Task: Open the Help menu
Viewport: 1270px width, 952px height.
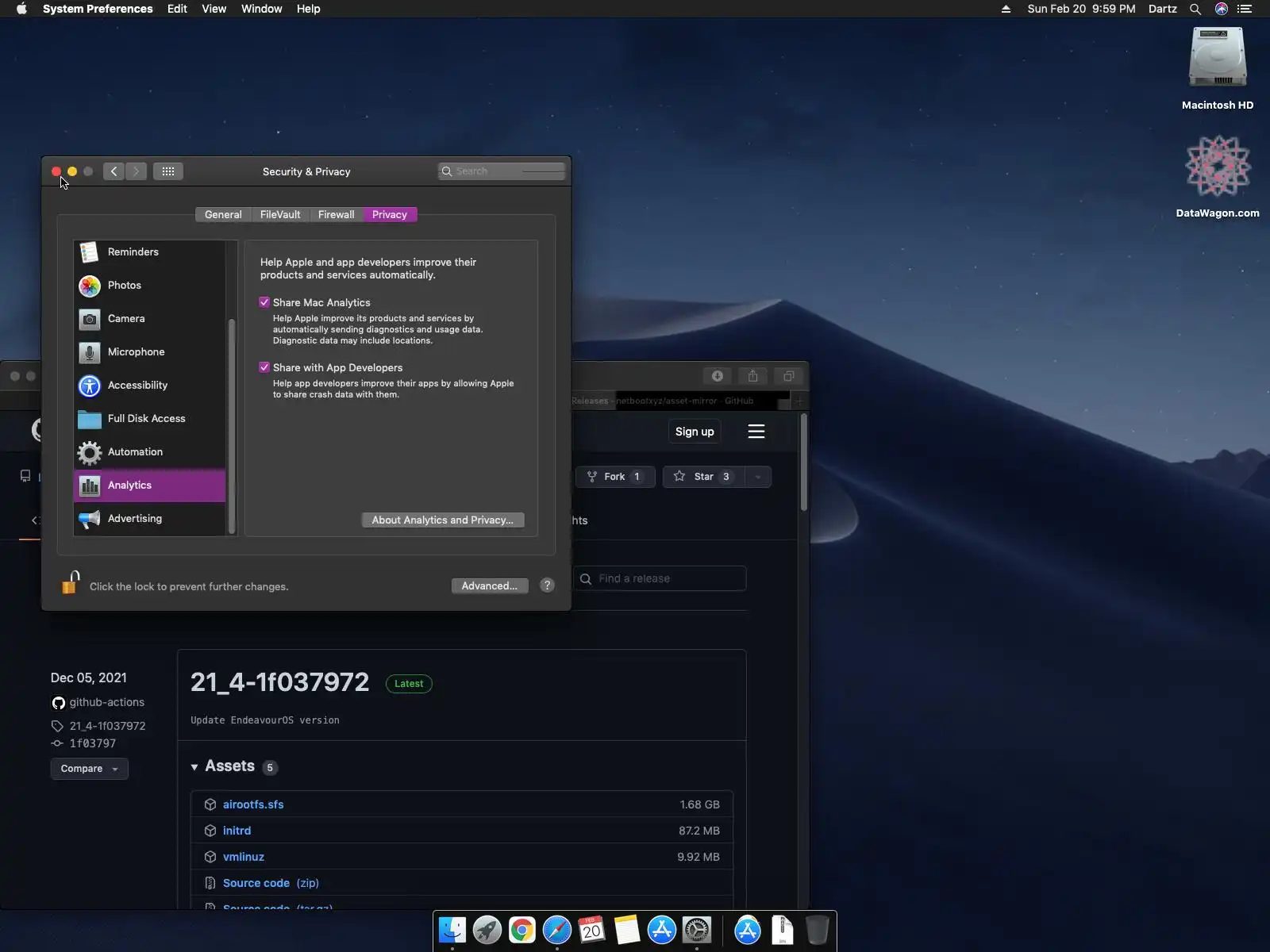Action: click(309, 9)
